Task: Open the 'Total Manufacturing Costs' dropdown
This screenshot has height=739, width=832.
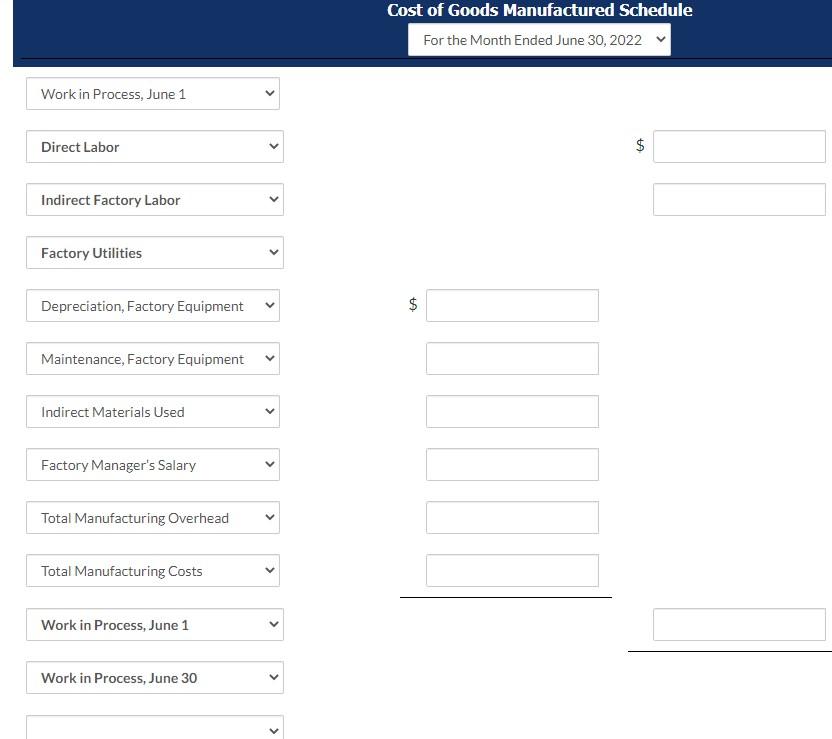Action: (152, 570)
